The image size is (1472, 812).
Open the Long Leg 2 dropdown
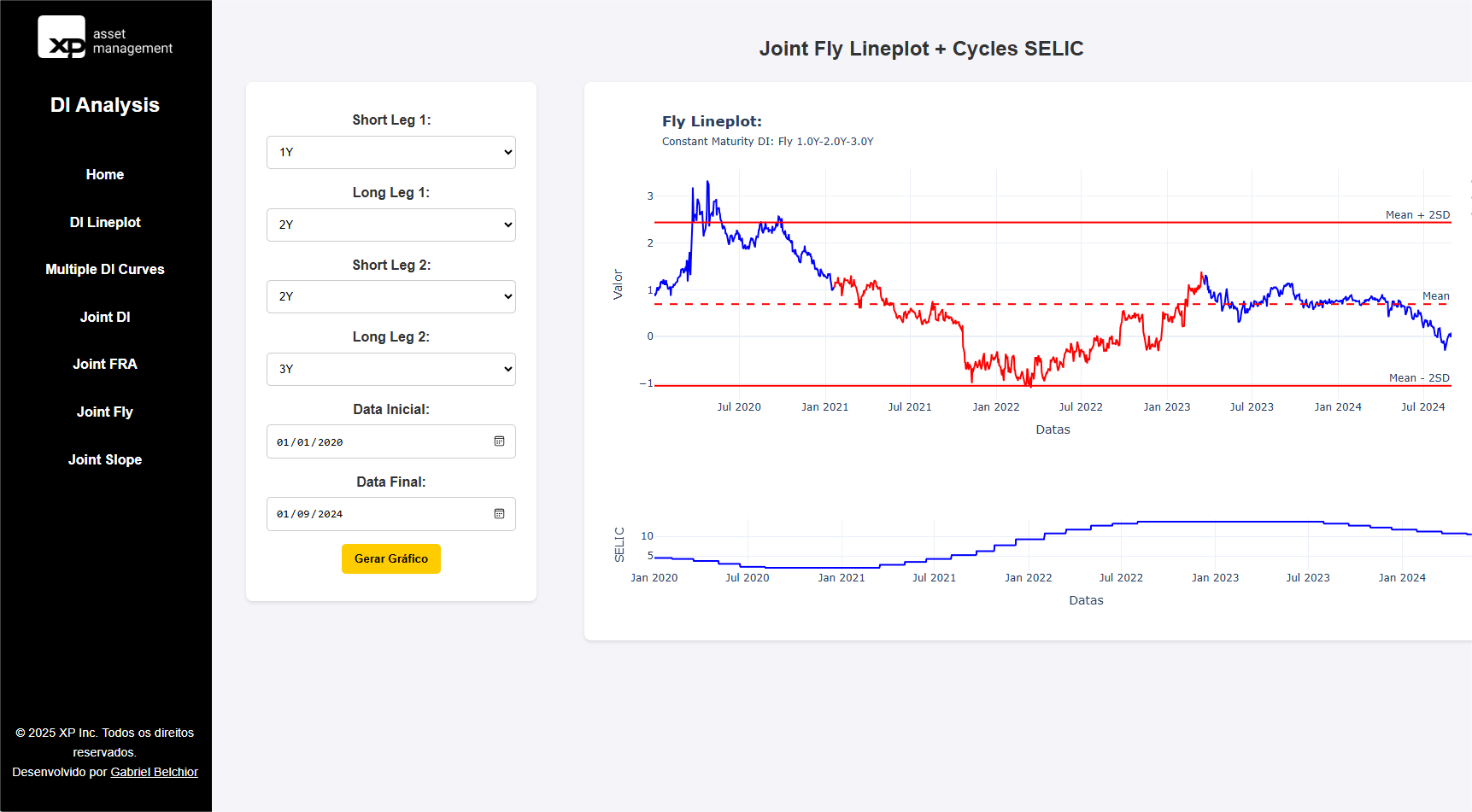click(391, 369)
